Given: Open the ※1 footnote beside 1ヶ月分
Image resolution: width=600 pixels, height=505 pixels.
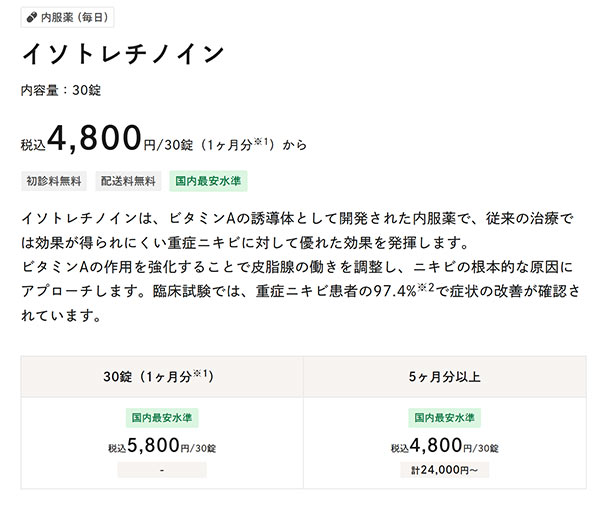Looking at the screenshot, I should click(261, 142).
